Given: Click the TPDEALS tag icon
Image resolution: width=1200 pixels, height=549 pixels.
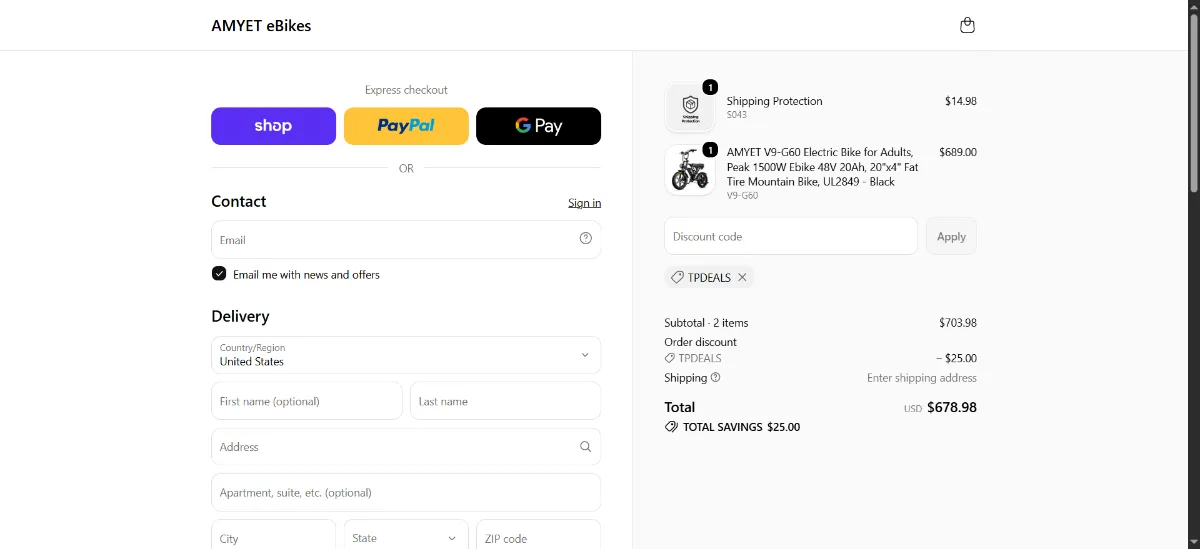Looking at the screenshot, I should [x=677, y=277].
